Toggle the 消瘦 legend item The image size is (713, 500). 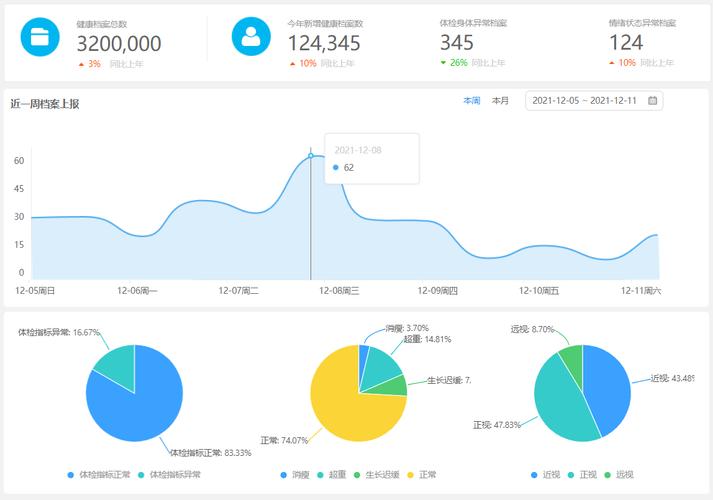[x=295, y=475]
